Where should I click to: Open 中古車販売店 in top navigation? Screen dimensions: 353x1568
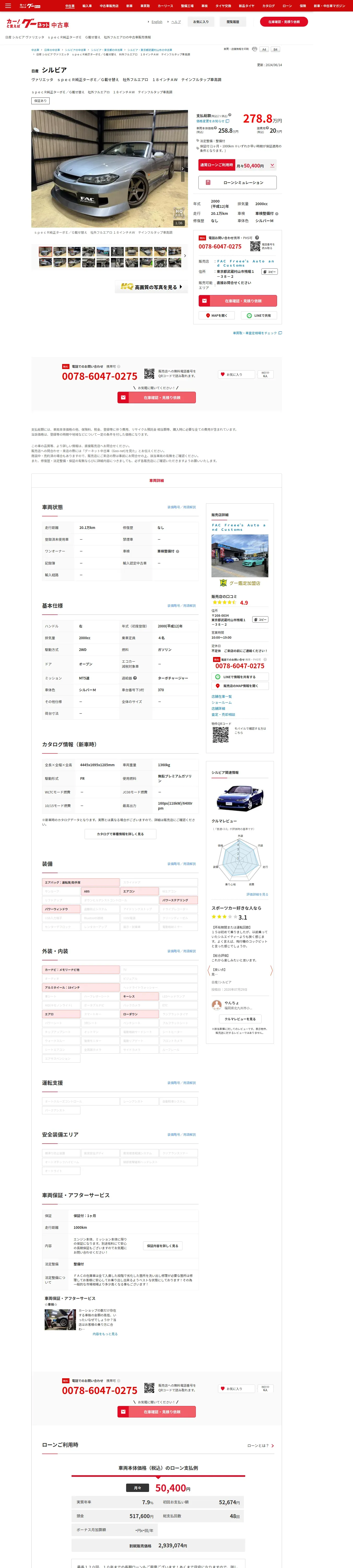coord(109,5)
